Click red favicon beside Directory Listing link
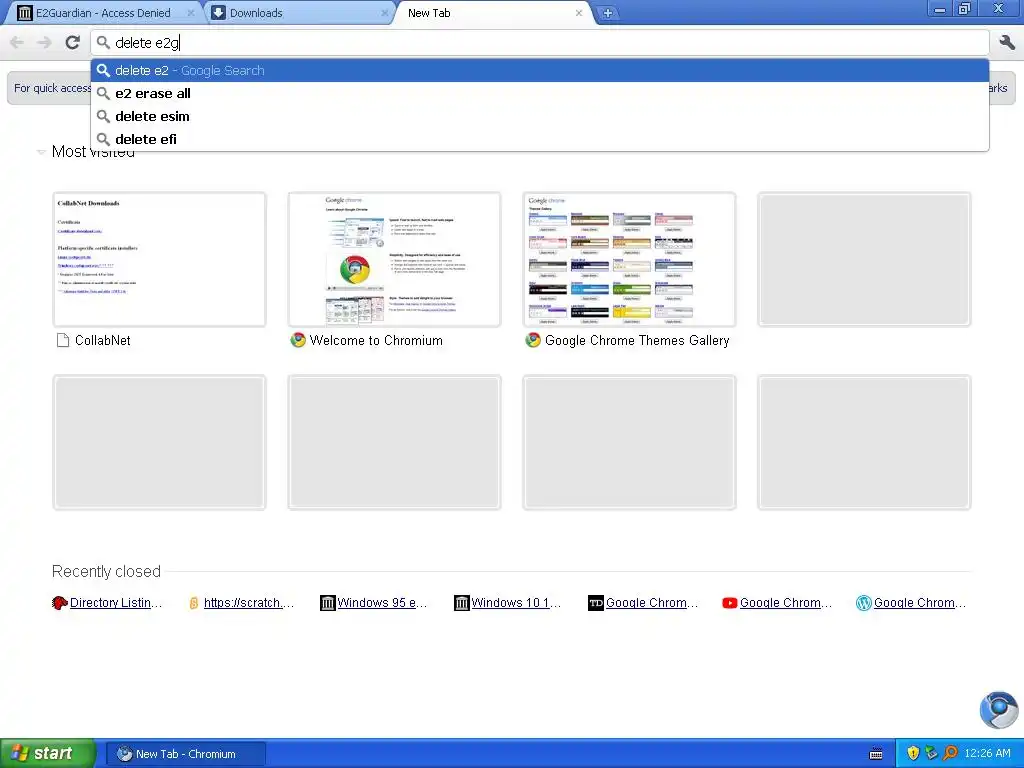The width and height of the screenshot is (1024, 768). click(x=59, y=603)
